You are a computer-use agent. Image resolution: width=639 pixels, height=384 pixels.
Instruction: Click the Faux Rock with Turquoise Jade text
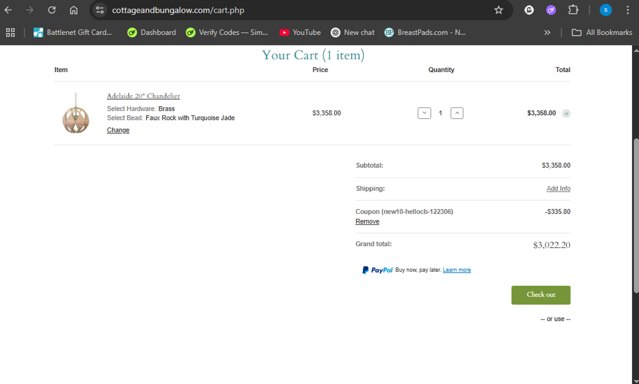190,118
